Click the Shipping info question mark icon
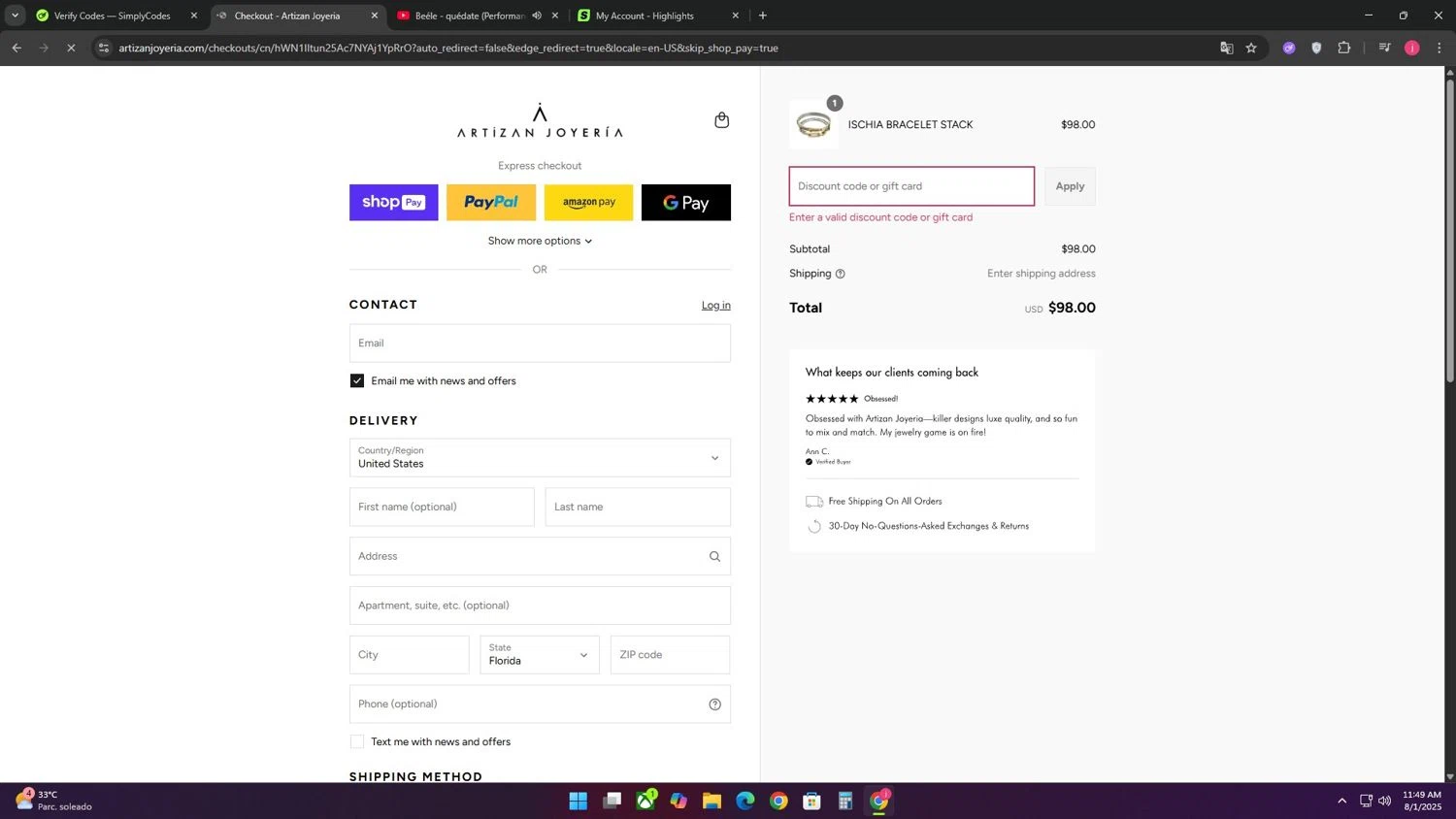The image size is (1456, 819). [841, 274]
